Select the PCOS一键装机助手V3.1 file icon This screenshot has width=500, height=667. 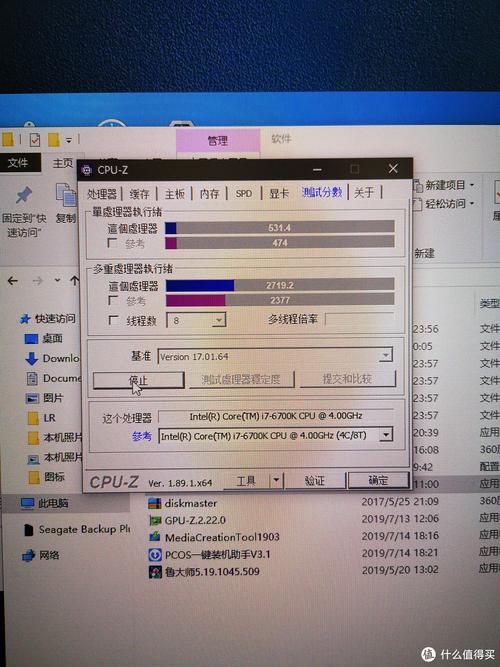(155, 555)
